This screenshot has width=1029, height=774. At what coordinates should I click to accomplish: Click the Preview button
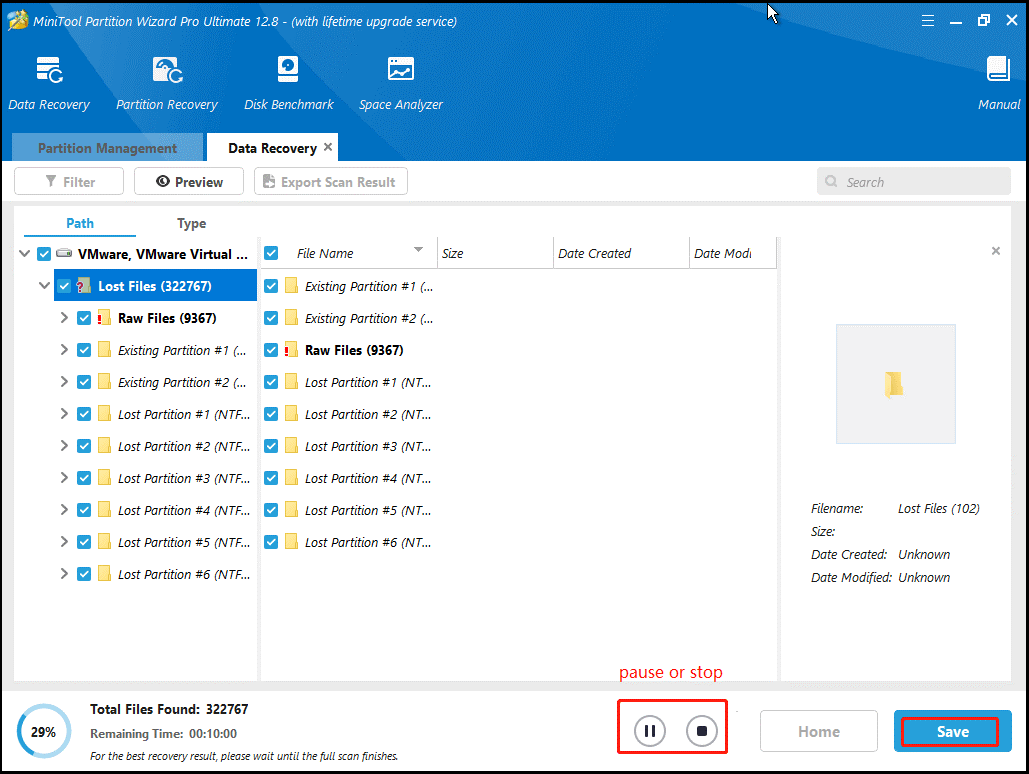click(x=189, y=181)
